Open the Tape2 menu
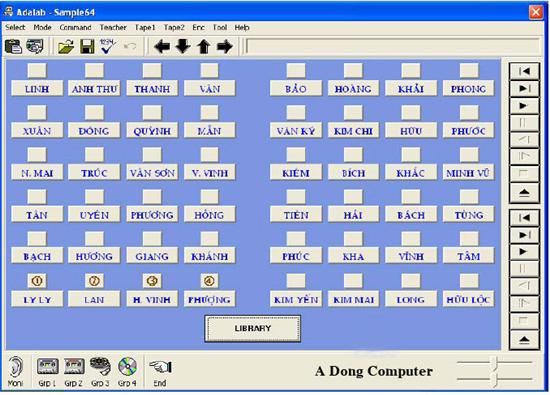 point(174,27)
